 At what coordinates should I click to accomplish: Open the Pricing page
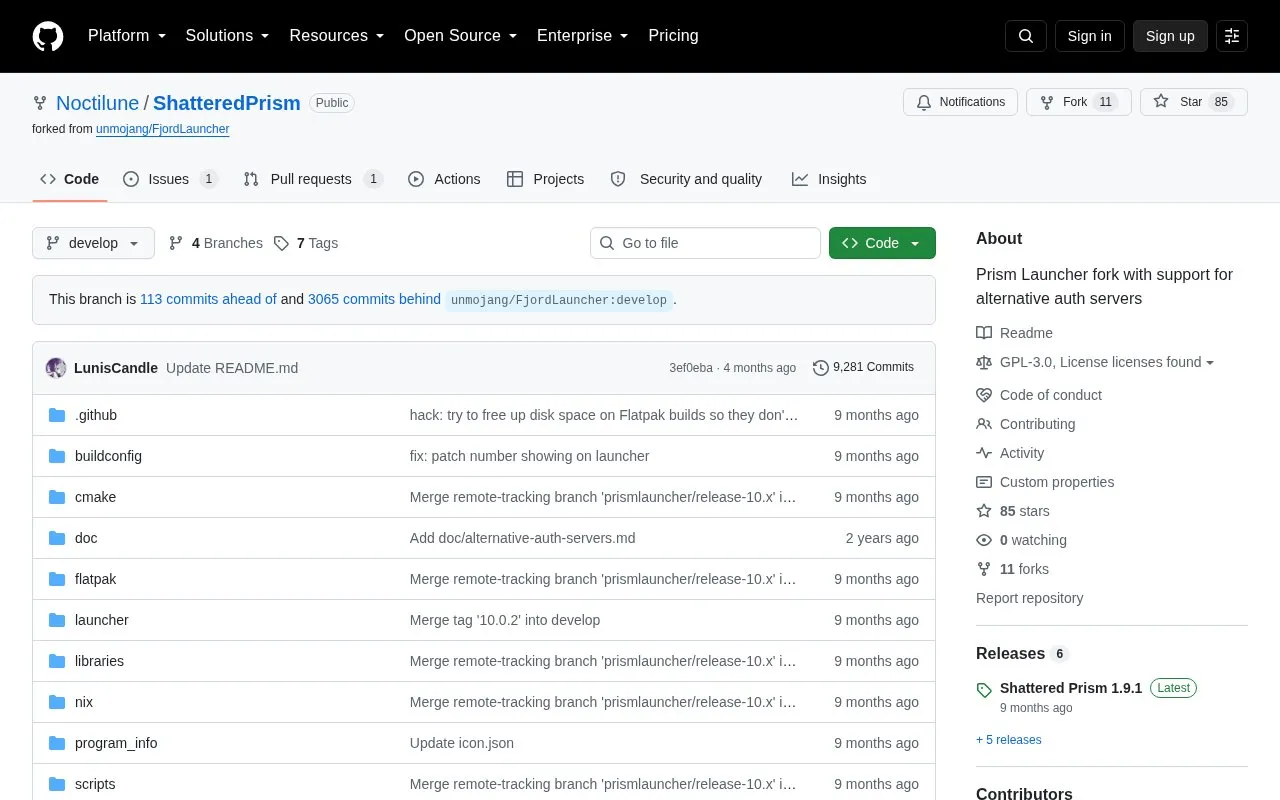(673, 36)
